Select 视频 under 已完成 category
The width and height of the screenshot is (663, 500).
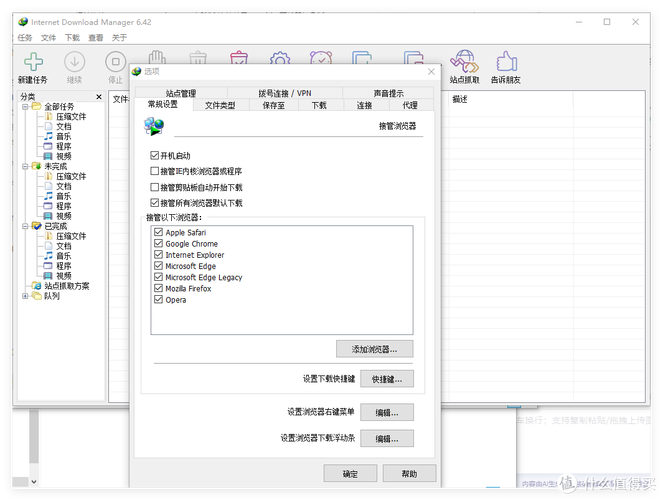[x=63, y=275]
